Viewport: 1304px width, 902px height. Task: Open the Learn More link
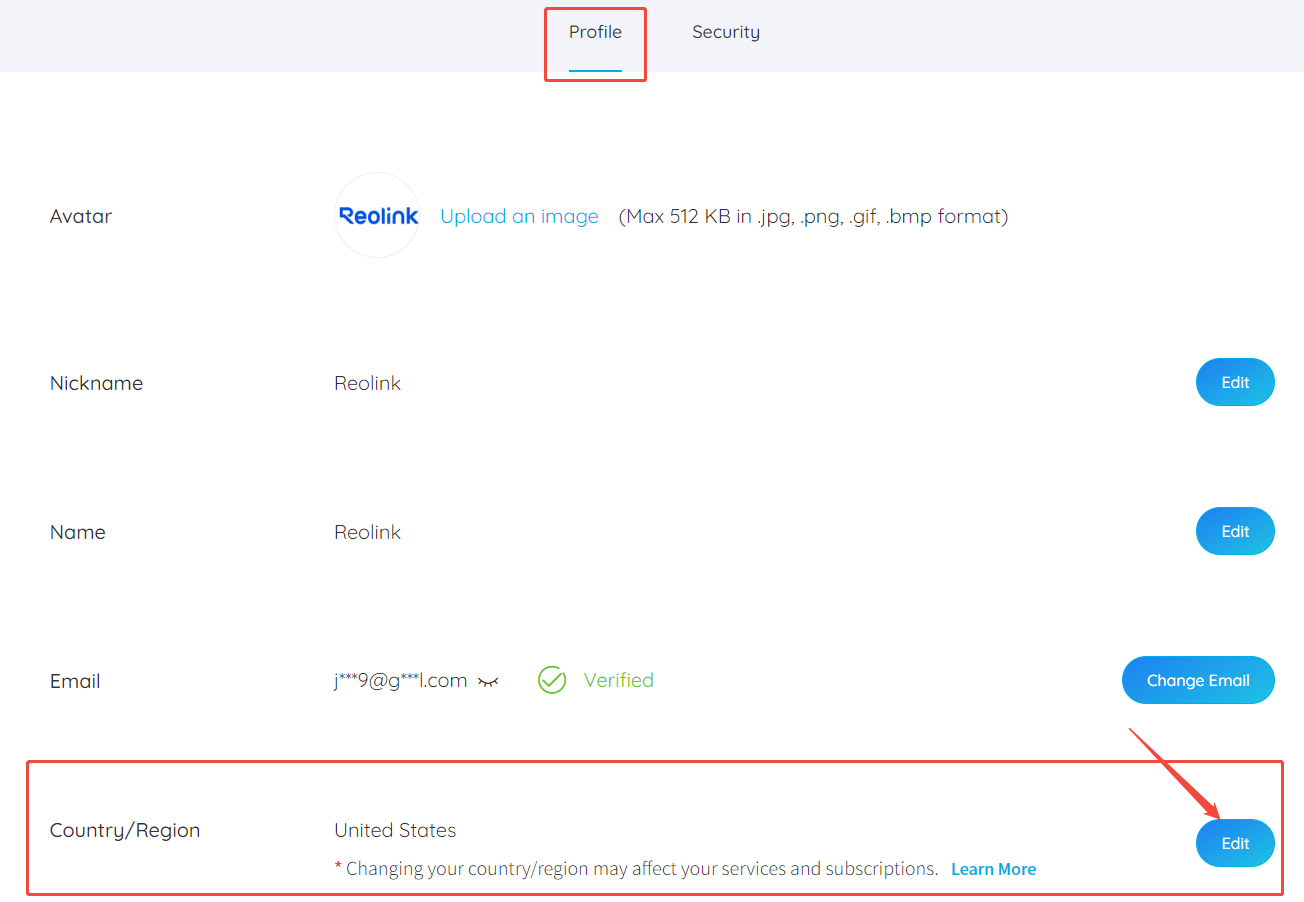[993, 869]
